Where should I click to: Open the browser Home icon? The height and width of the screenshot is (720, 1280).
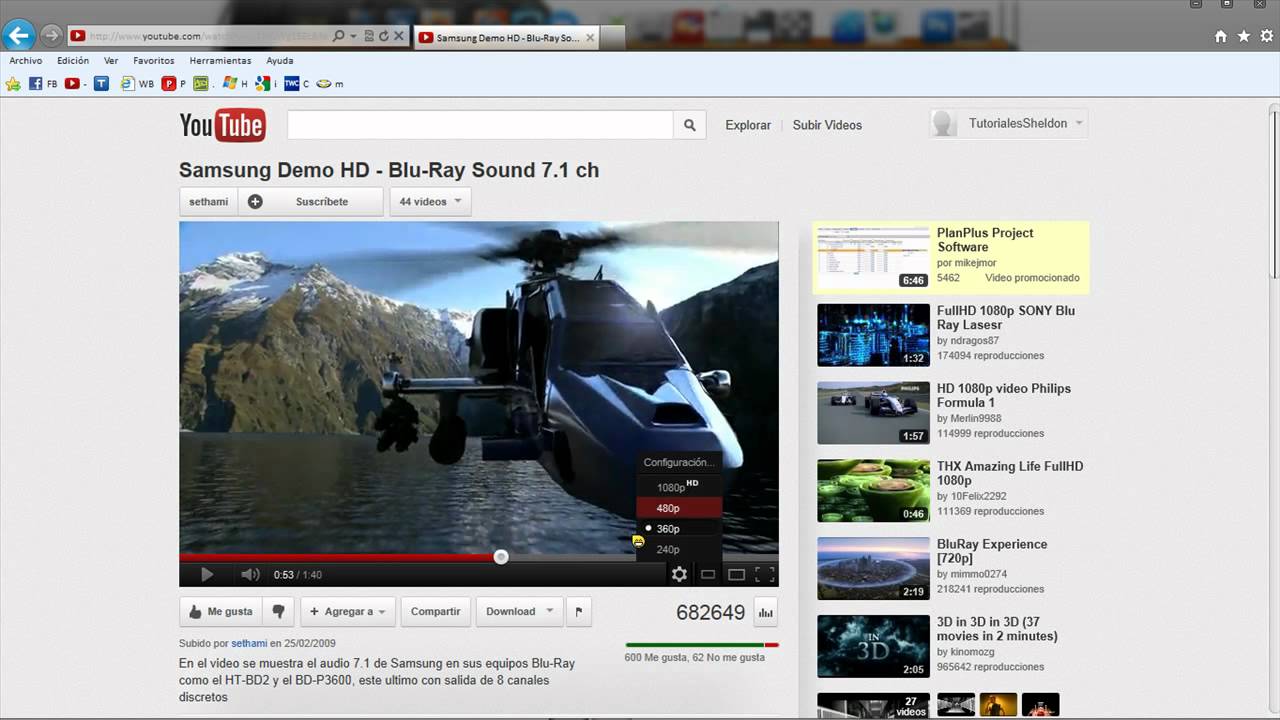coord(1220,36)
